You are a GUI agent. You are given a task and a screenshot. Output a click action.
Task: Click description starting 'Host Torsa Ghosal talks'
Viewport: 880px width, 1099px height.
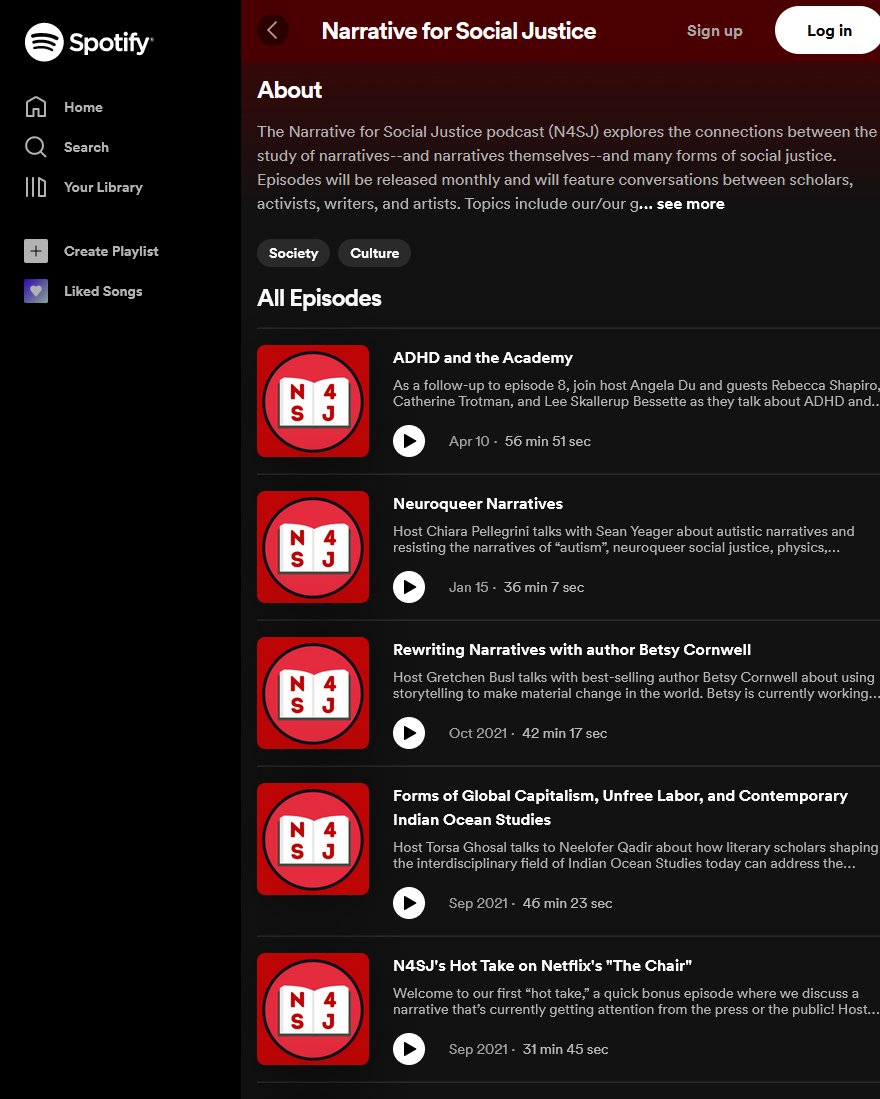[x=635, y=855]
